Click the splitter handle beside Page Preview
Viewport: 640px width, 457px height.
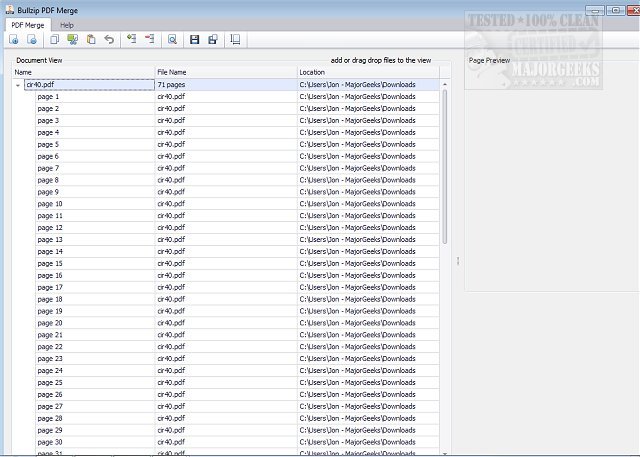click(x=458, y=261)
